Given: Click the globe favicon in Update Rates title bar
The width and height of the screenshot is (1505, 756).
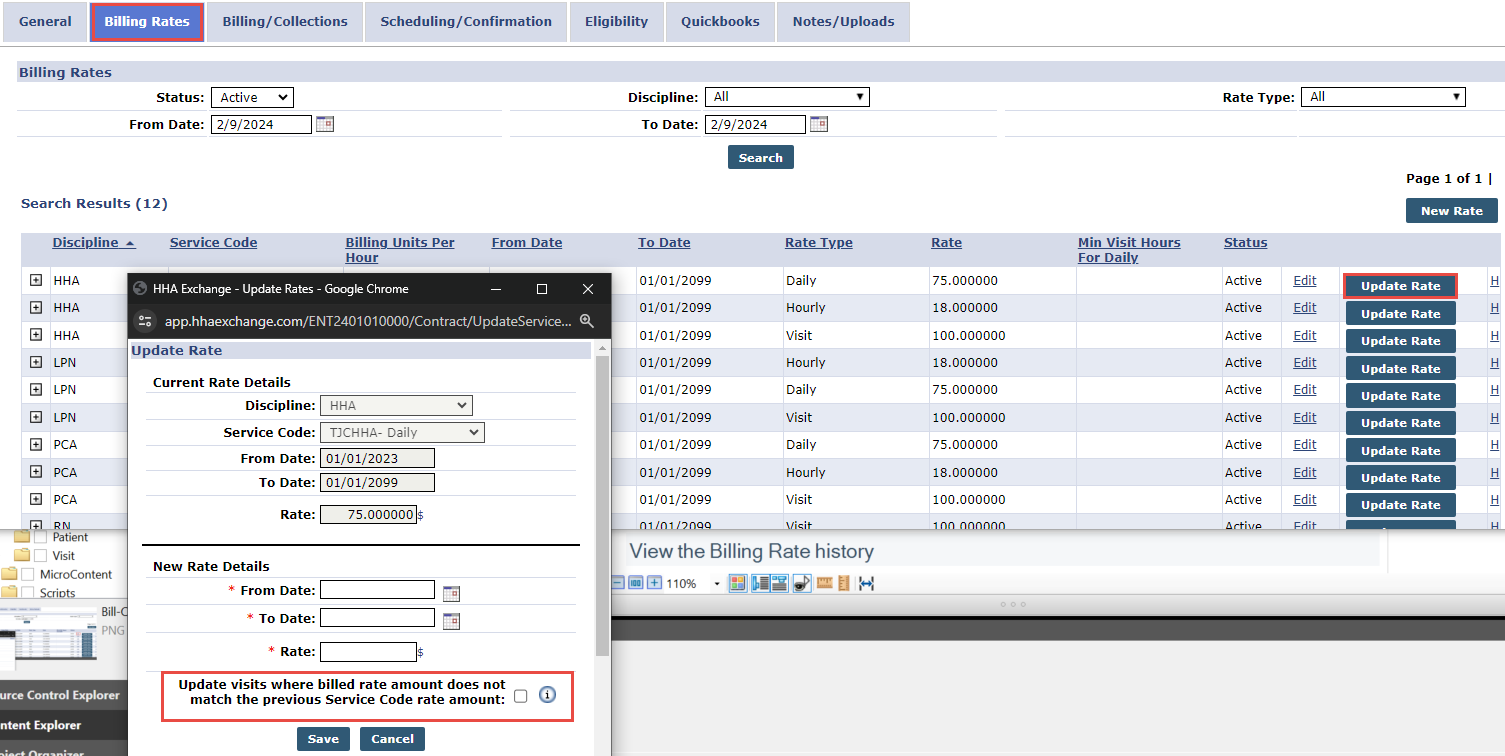Looking at the screenshot, I should pos(140,289).
